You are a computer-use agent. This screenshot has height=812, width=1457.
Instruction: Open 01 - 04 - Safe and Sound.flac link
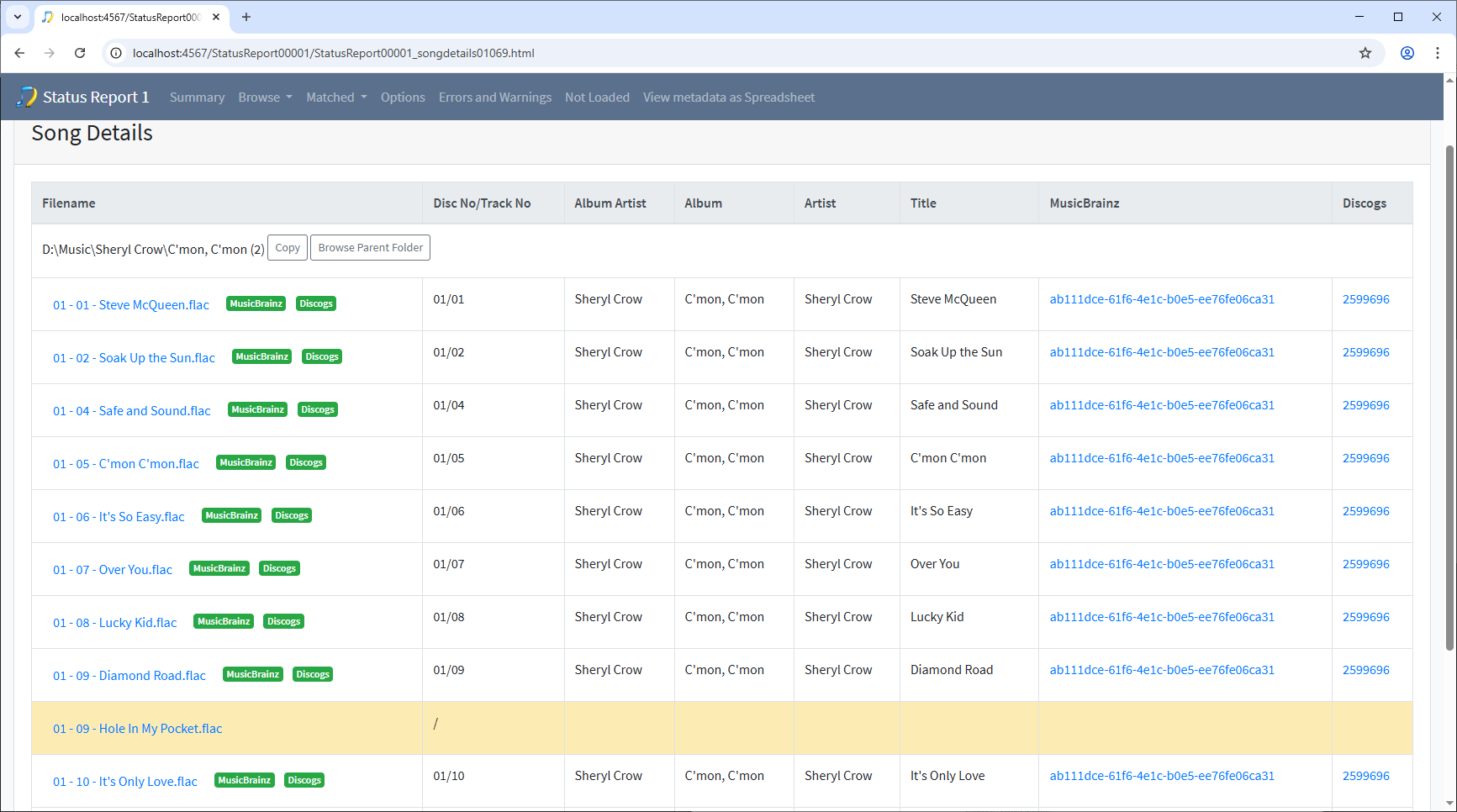pyautogui.click(x=132, y=411)
